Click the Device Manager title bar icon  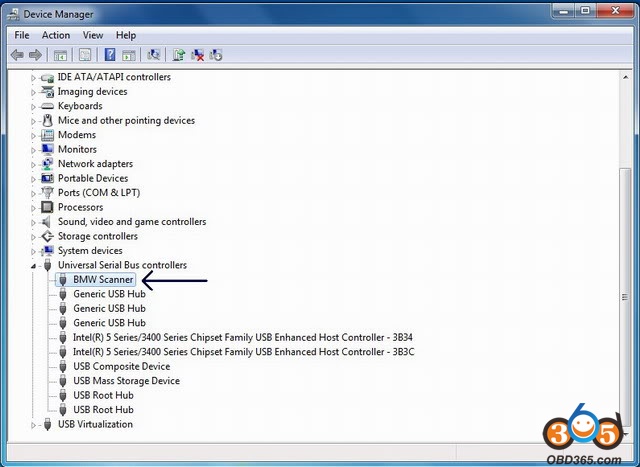(13, 14)
